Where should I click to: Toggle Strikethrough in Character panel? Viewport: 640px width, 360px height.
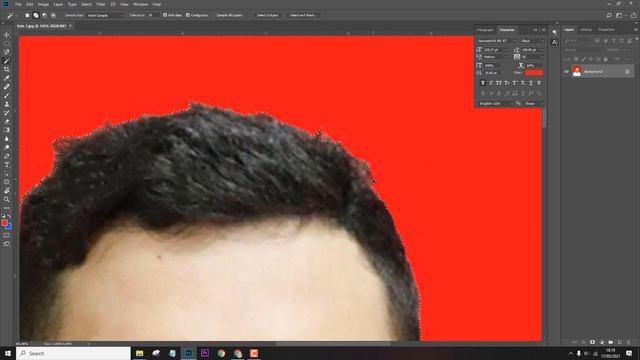tap(539, 83)
